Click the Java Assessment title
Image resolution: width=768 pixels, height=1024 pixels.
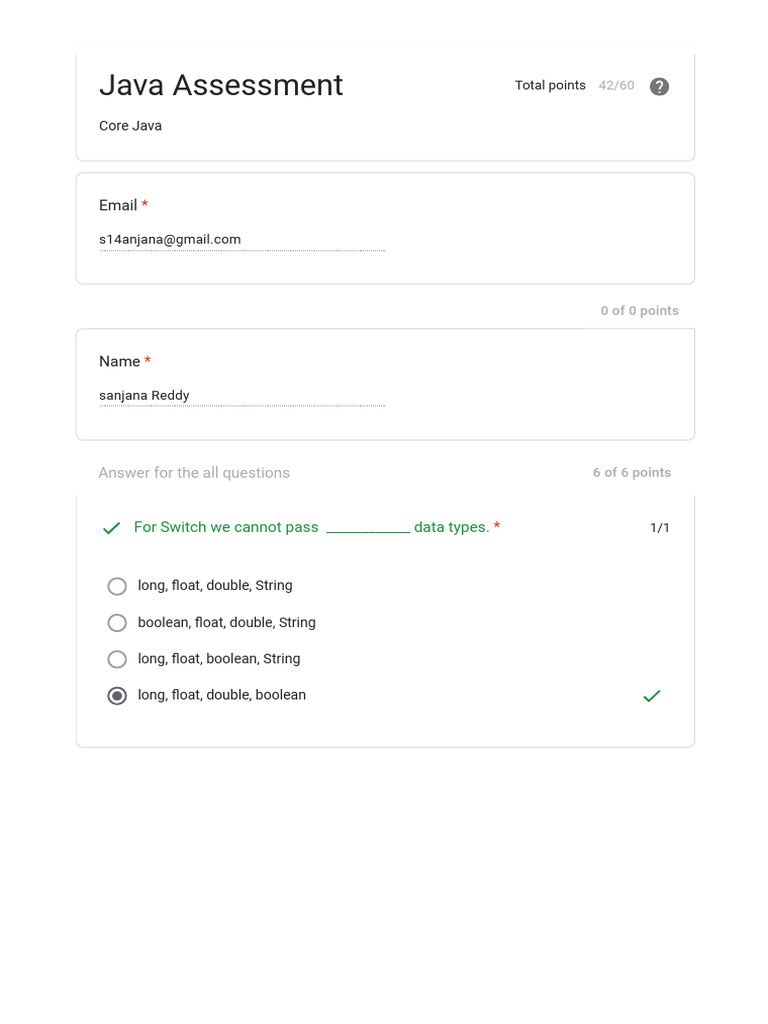[x=221, y=86]
